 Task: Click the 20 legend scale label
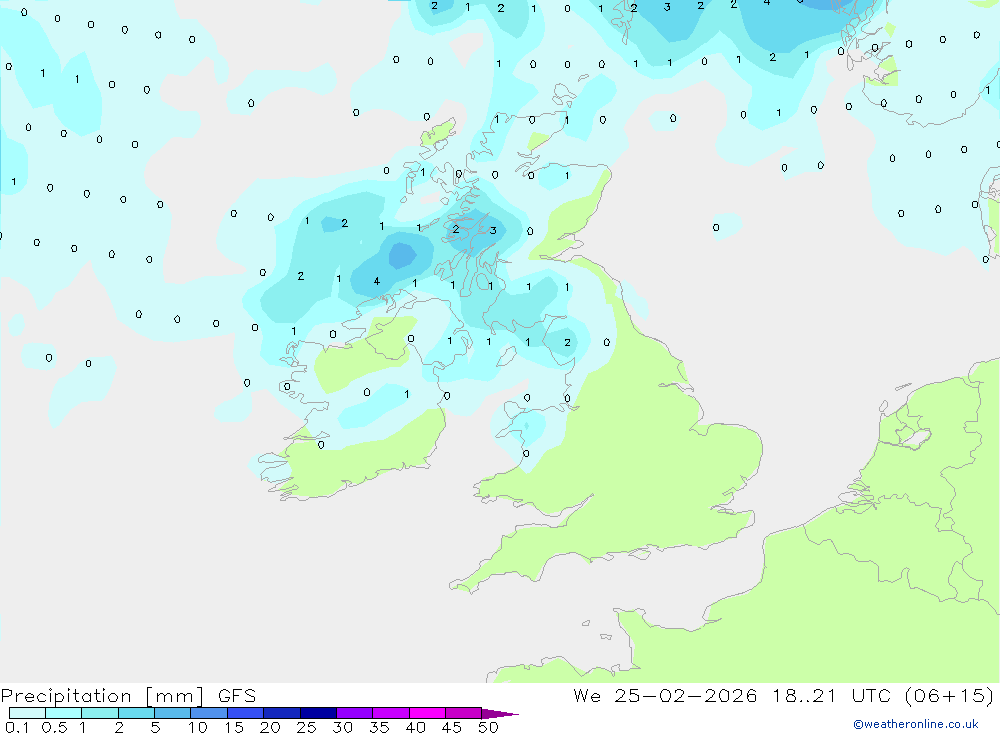pyautogui.click(x=270, y=727)
